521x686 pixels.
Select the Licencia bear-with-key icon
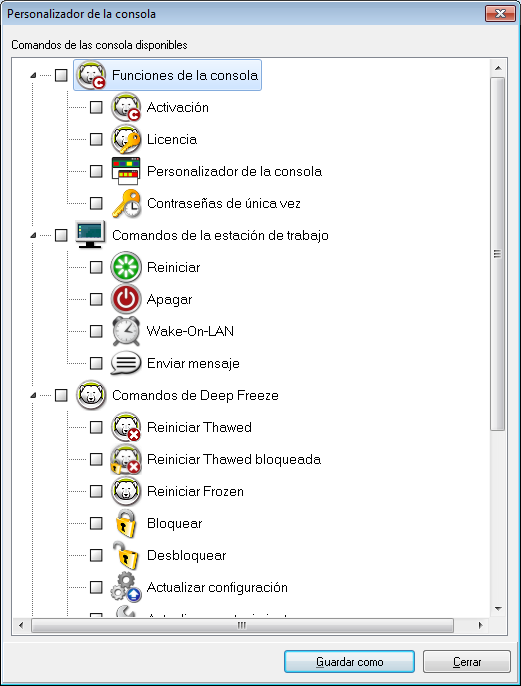tap(126, 139)
